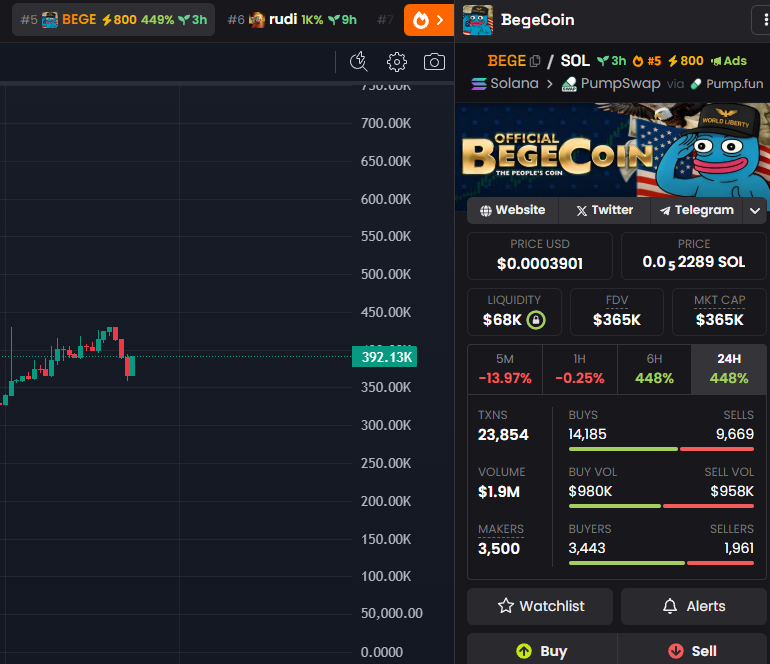Open Alerts for BEGE
Viewport: 770px width, 664px height.
pos(693,606)
